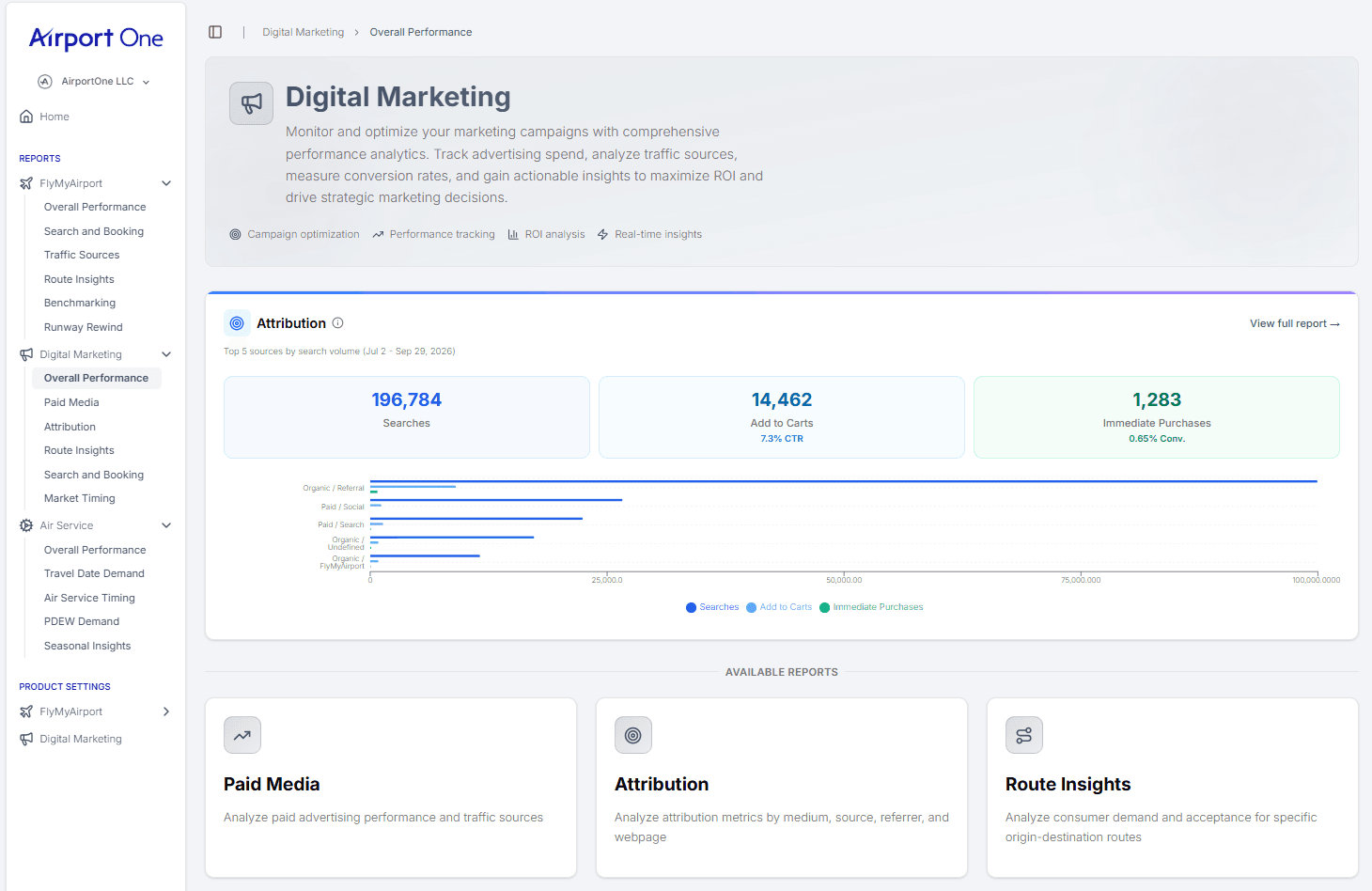
Task: Click the Home house icon in the sidebar
Action: click(x=26, y=117)
